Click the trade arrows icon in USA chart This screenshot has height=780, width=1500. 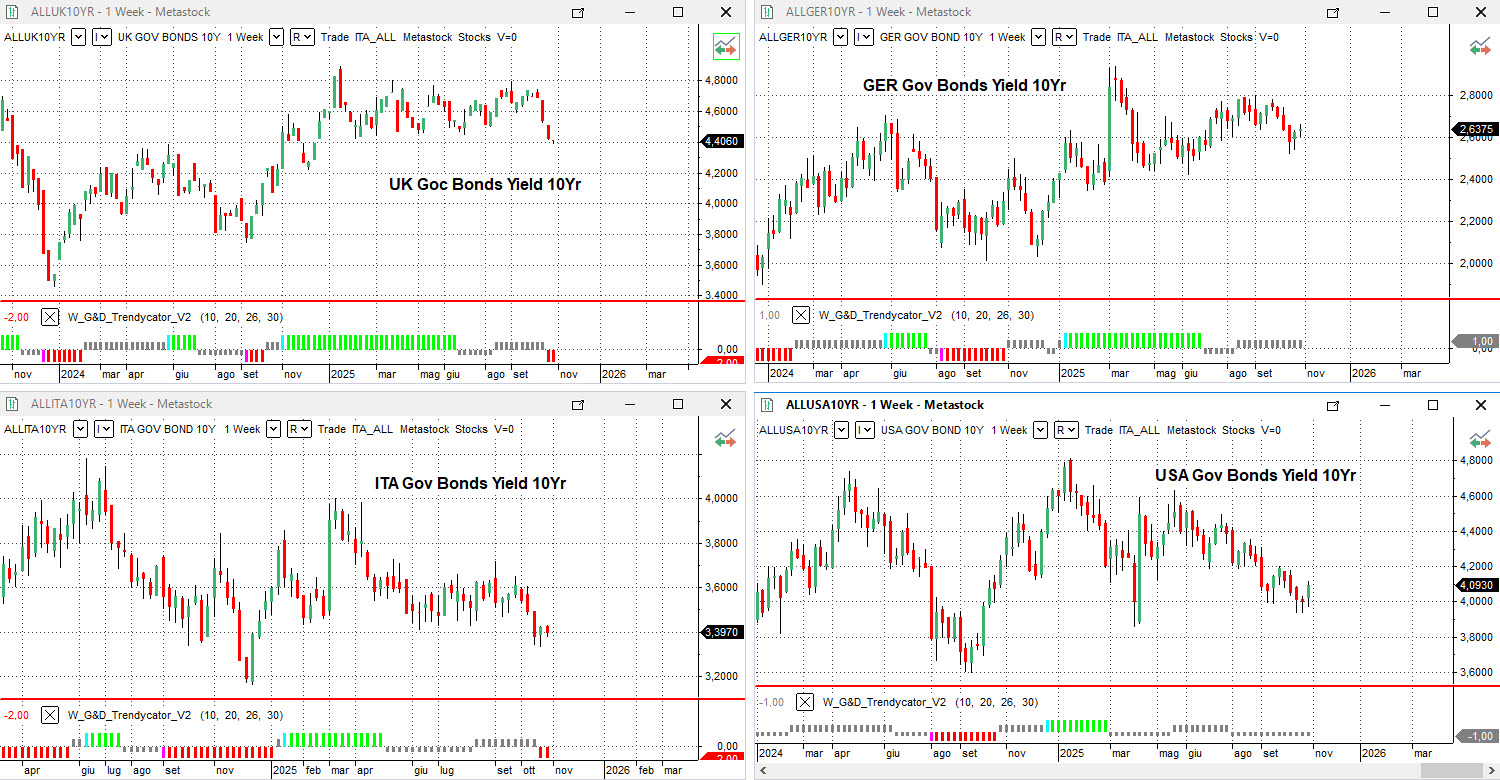point(1480,438)
